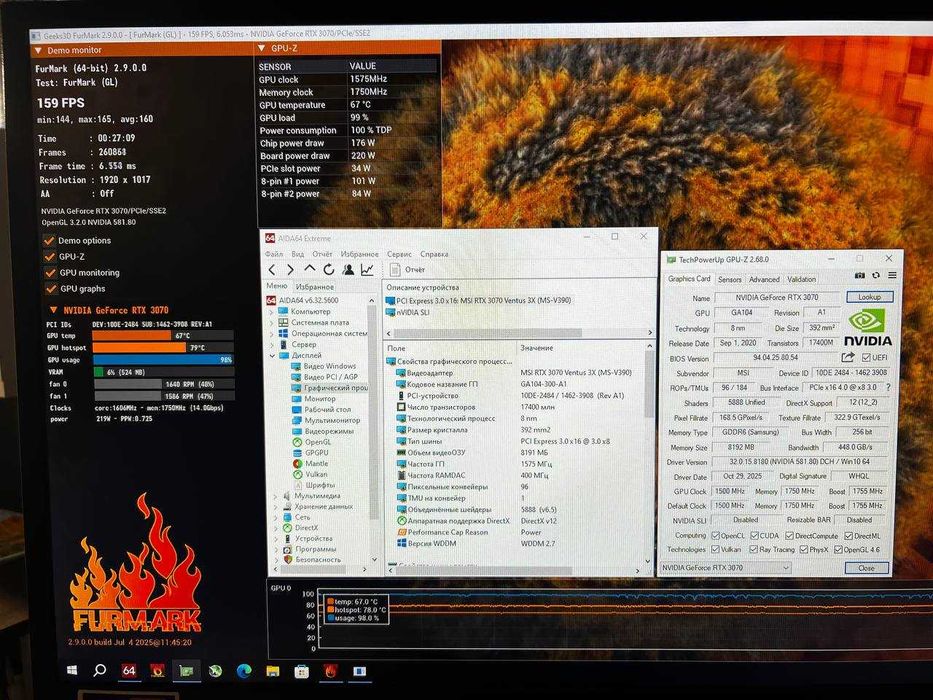Switch to the Избранное tab in AIDA64
Viewport: 933px width, 700px height.
tap(315, 287)
